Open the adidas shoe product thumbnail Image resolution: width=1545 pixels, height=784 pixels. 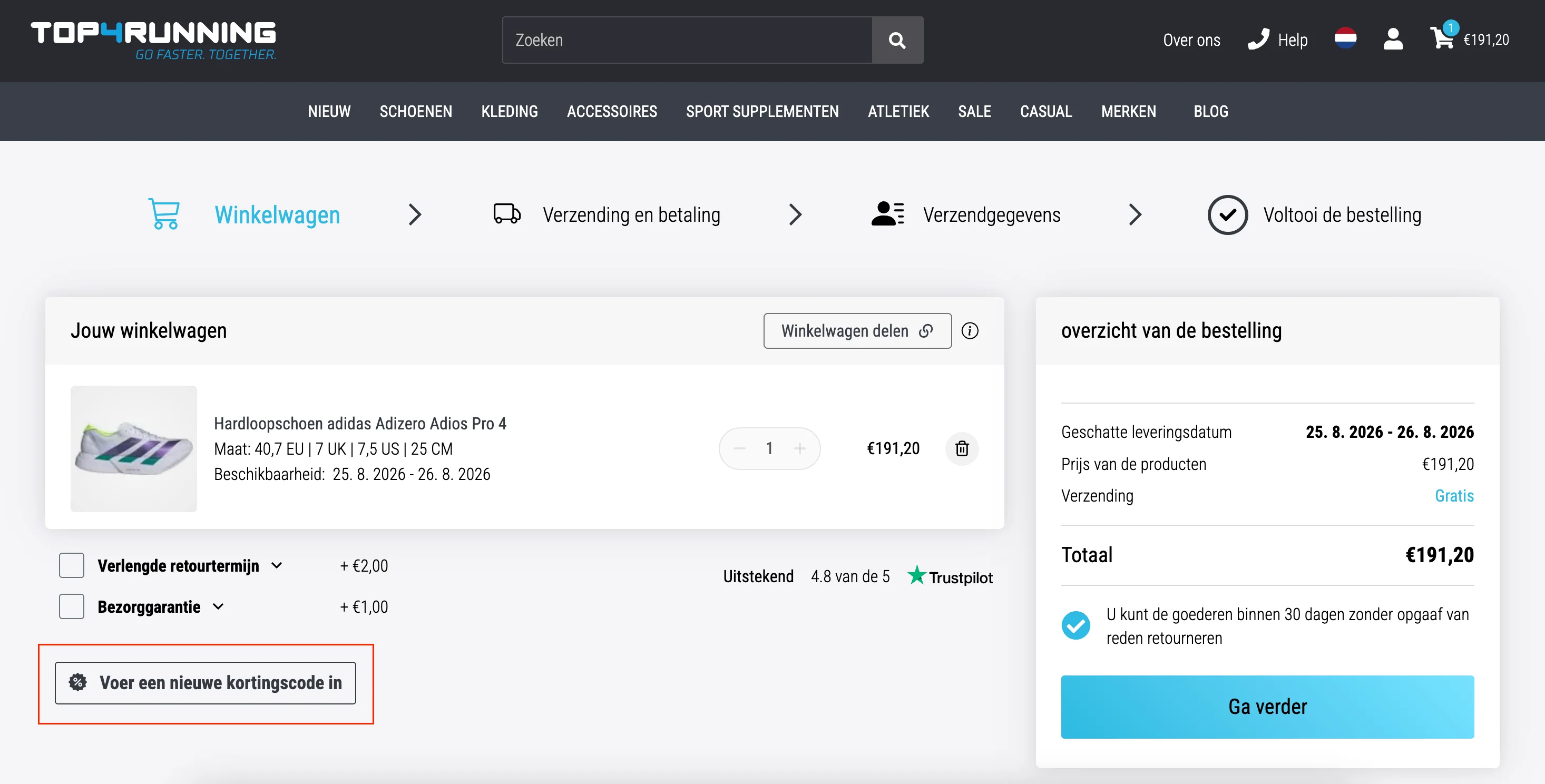134,449
